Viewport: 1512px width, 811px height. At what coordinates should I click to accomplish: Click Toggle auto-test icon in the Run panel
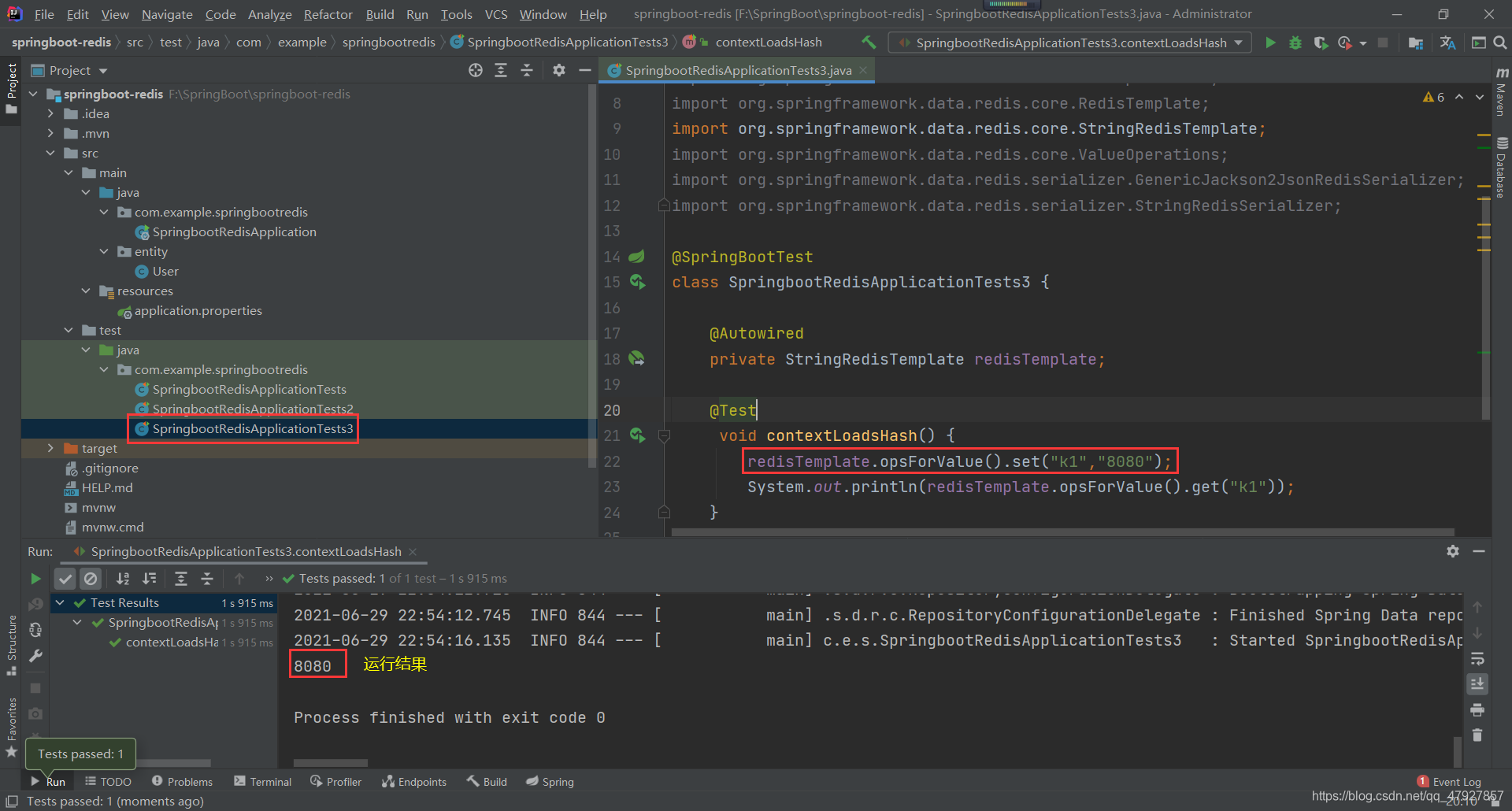[x=35, y=630]
